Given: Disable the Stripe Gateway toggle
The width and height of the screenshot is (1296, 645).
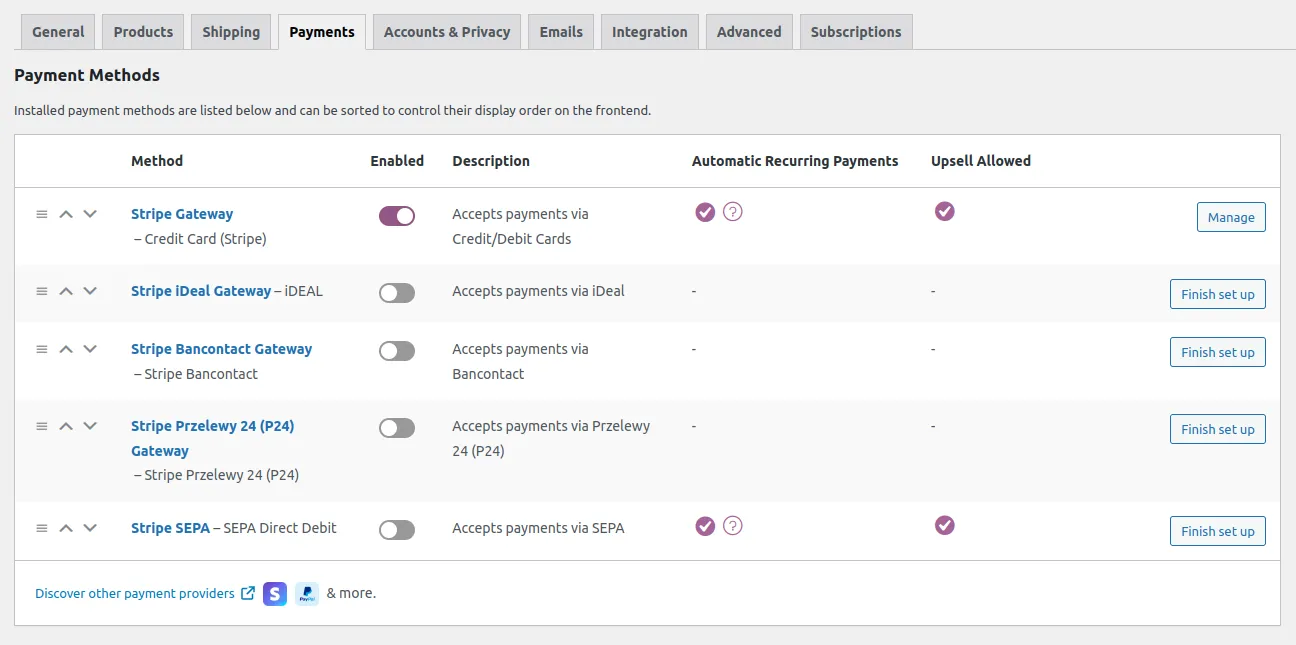Looking at the screenshot, I should pos(397,216).
